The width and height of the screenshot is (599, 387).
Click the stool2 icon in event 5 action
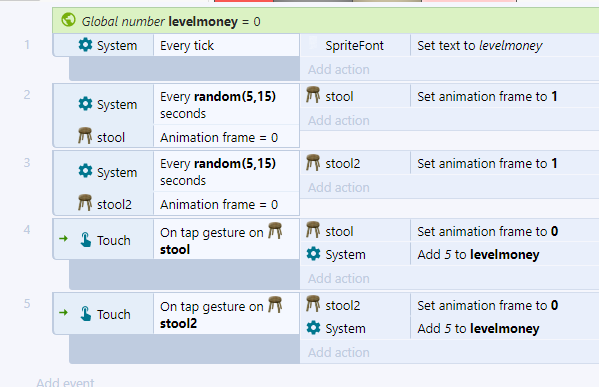click(313, 304)
